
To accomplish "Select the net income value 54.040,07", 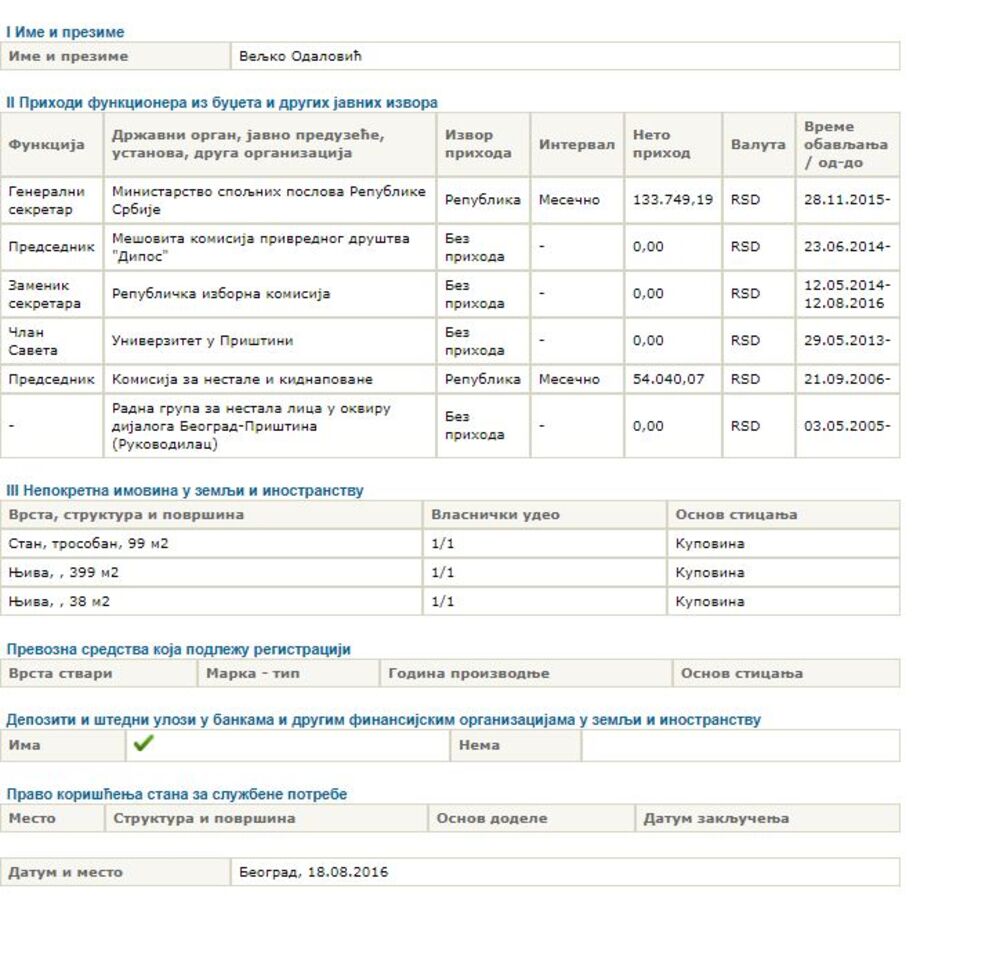I will click(x=668, y=380).
